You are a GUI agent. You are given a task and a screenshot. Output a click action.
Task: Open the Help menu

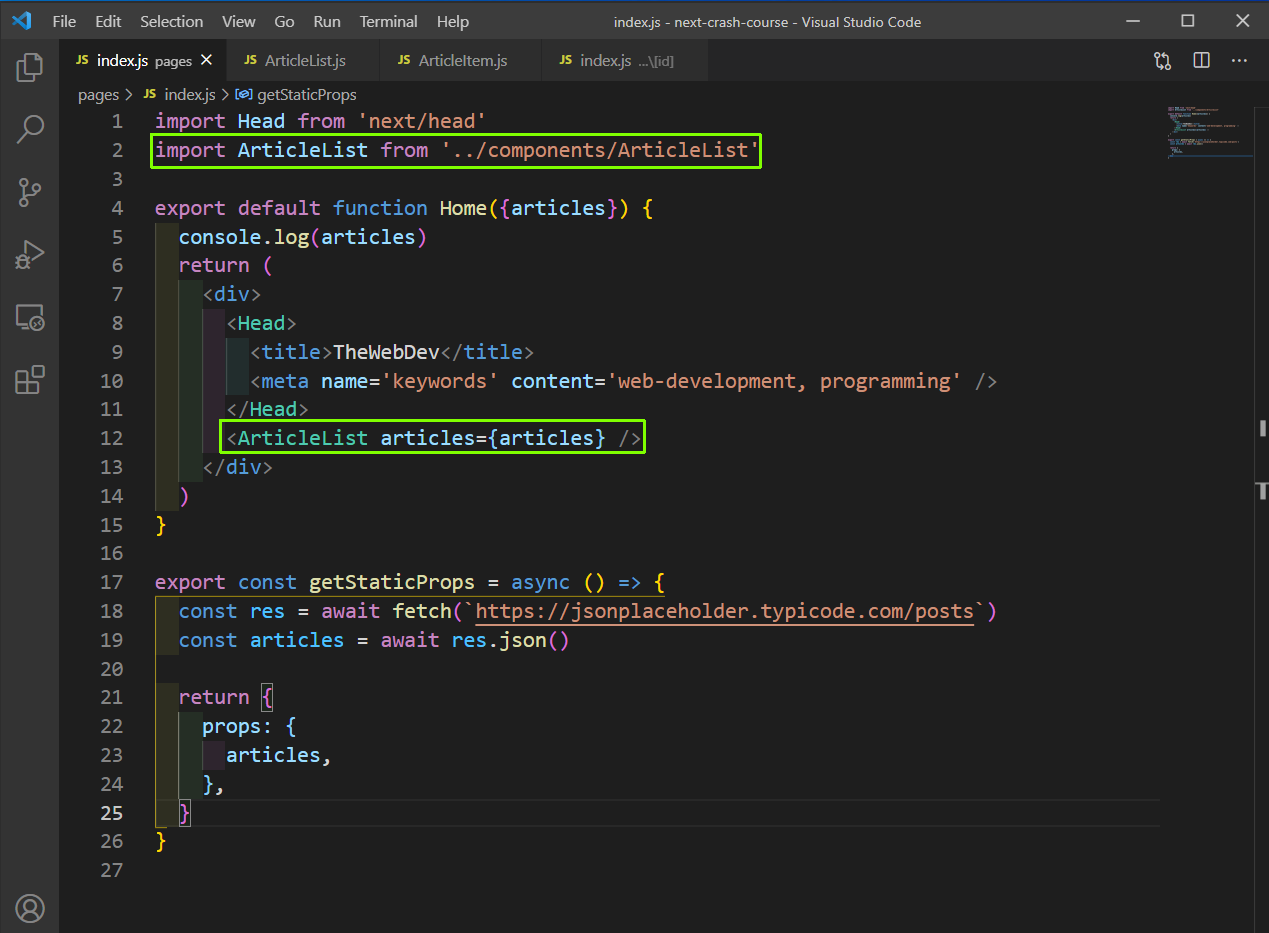point(453,21)
